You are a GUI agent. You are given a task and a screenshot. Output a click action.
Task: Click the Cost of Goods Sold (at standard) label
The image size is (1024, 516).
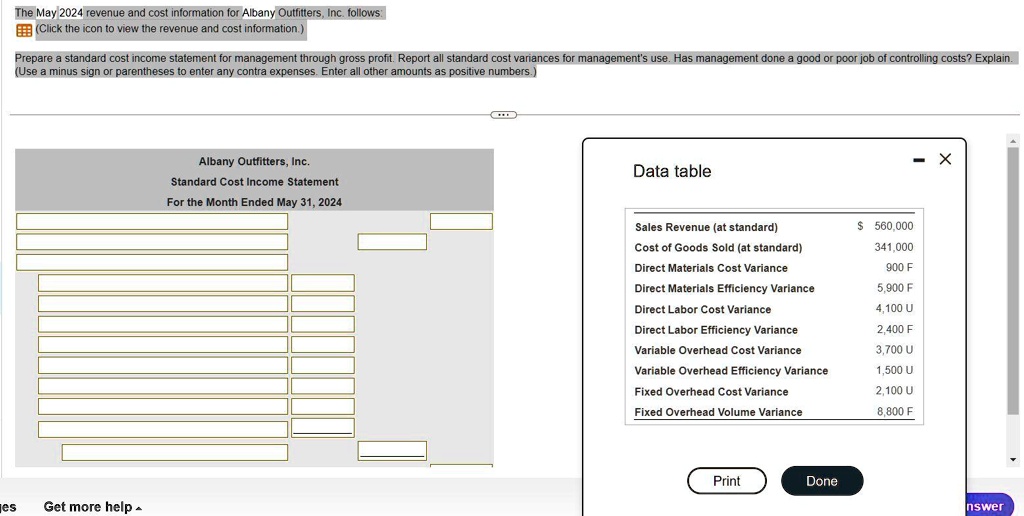point(718,248)
